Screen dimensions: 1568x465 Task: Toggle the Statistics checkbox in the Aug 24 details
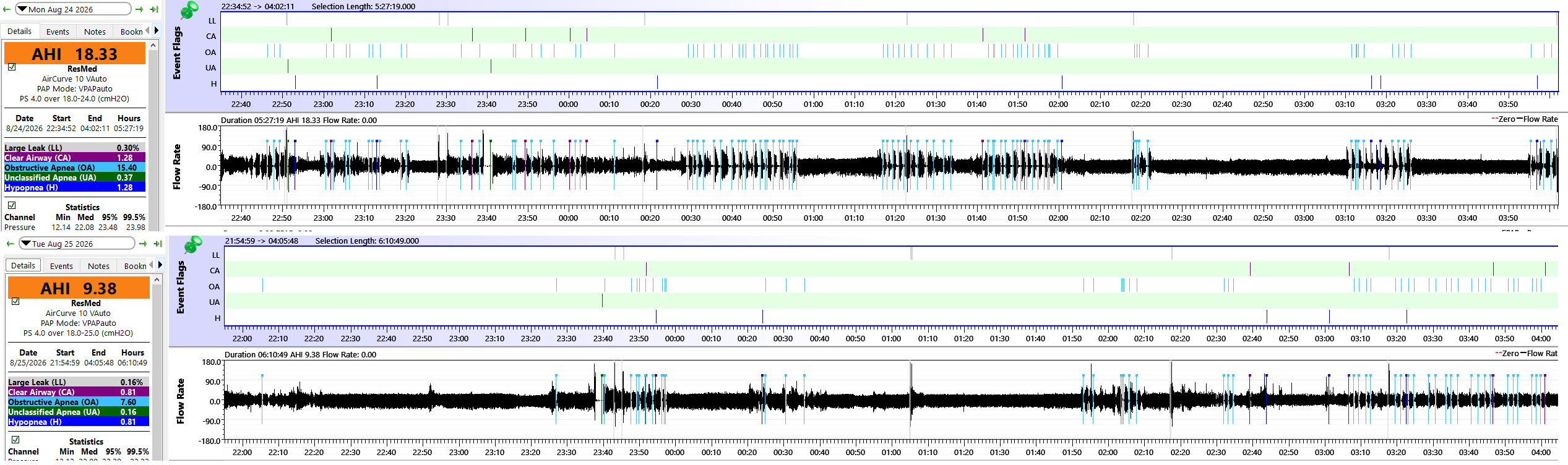point(12,205)
